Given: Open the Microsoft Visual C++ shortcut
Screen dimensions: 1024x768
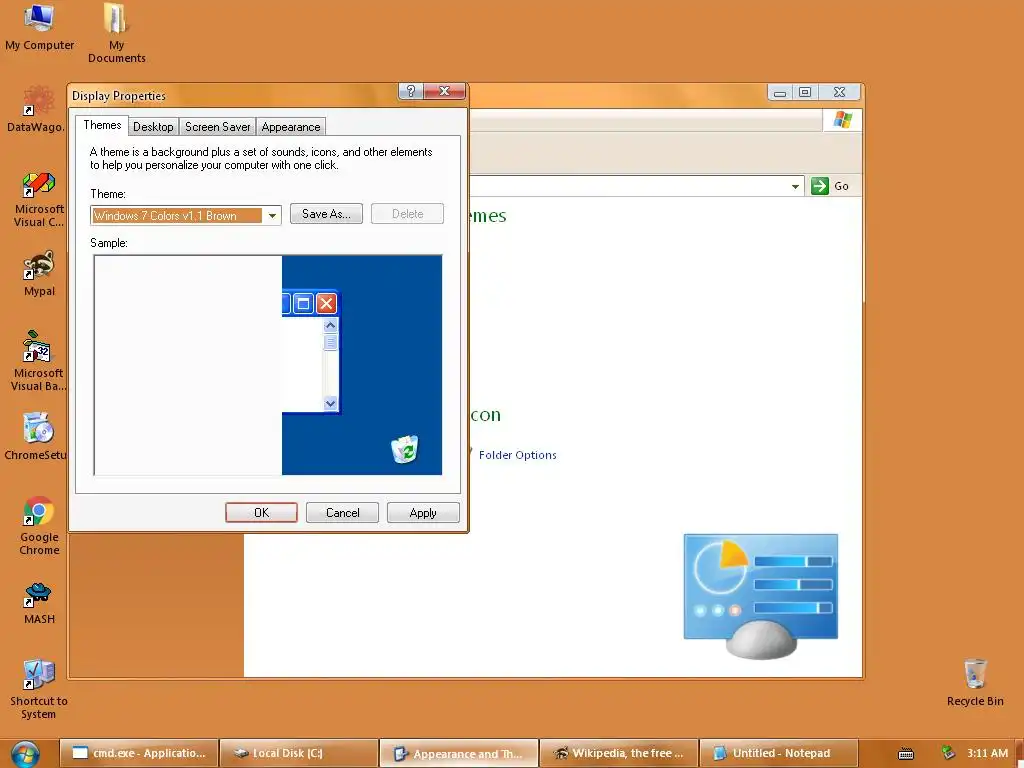Looking at the screenshot, I should point(39,199).
